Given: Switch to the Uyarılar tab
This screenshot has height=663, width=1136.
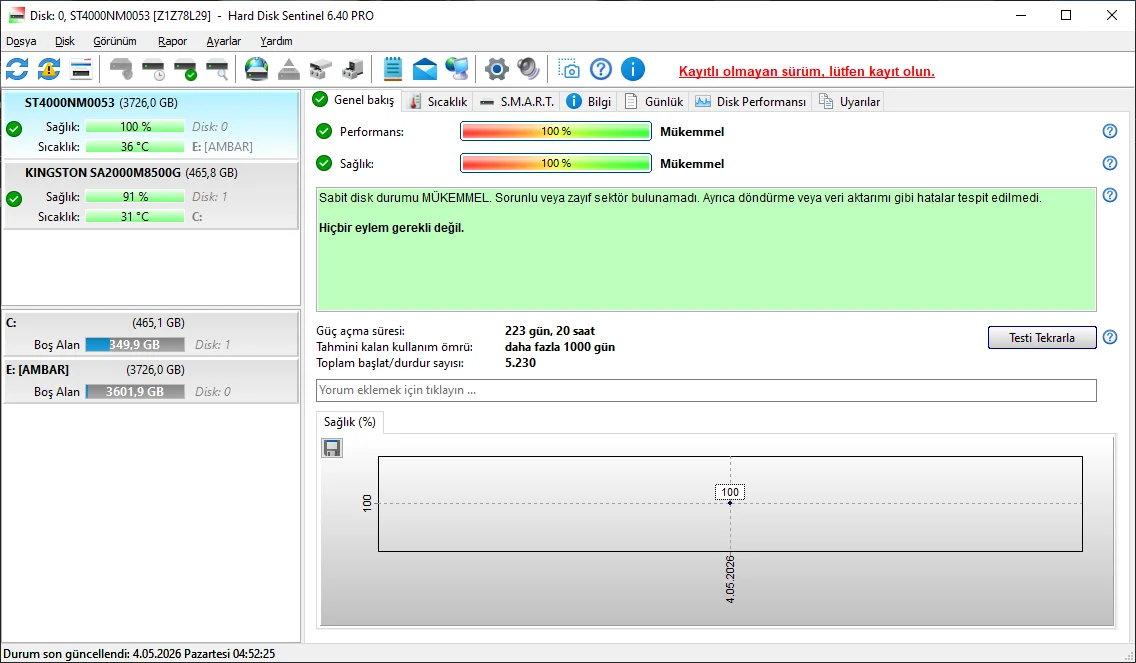Looking at the screenshot, I should tap(850, 101).
